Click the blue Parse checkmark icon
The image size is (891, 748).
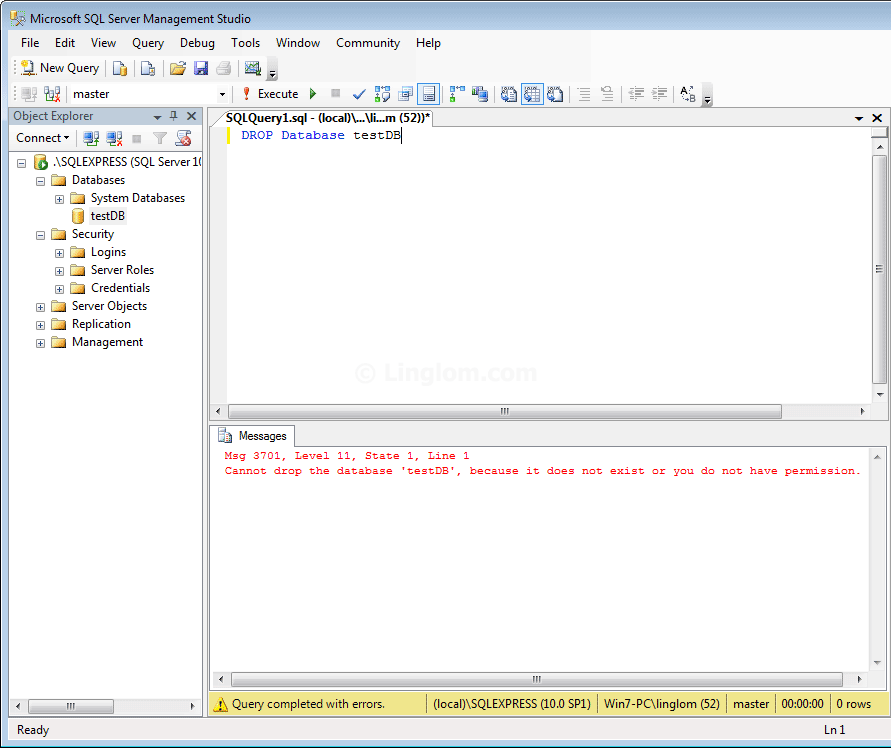359,94
